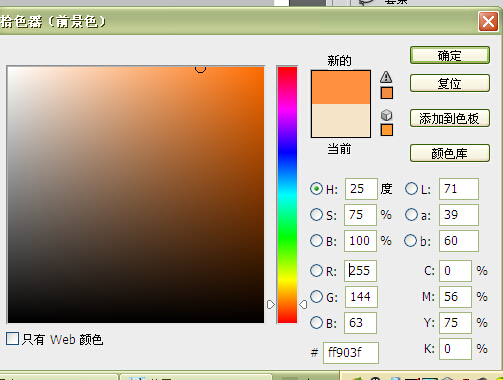Select the R red radio button
503x380 pixels.
tap(316, 270)
